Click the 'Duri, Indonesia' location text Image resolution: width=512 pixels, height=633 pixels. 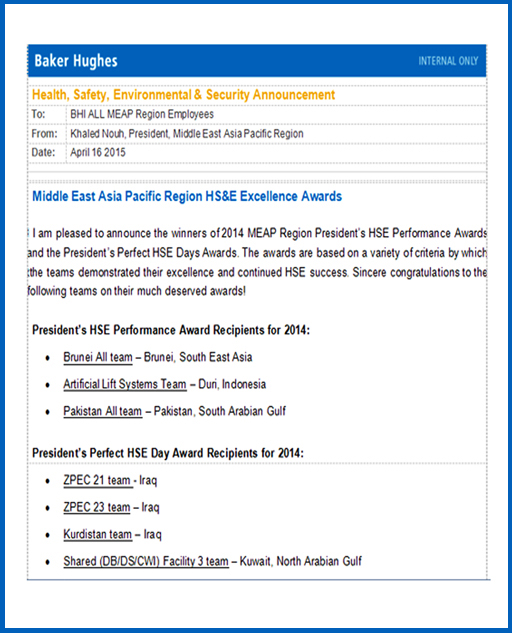coord(232,384)
